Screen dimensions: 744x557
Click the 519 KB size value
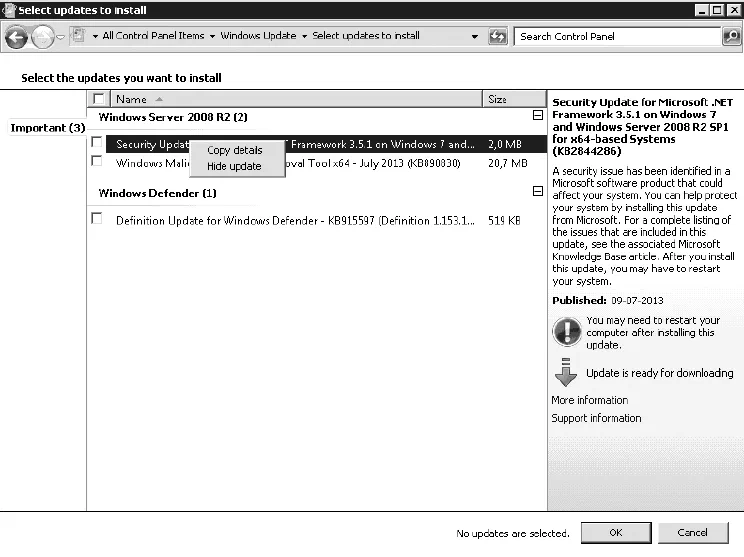[504, 221]
